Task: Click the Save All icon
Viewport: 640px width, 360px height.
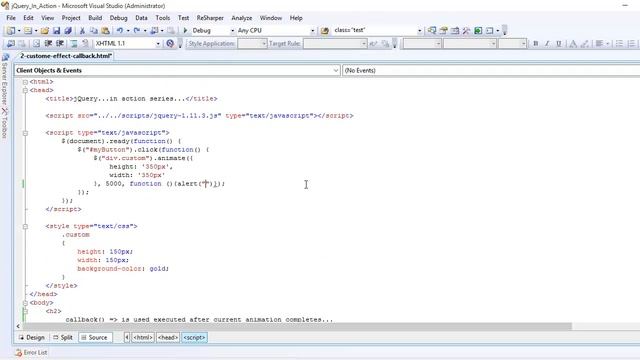Action: tap(68, 31)
